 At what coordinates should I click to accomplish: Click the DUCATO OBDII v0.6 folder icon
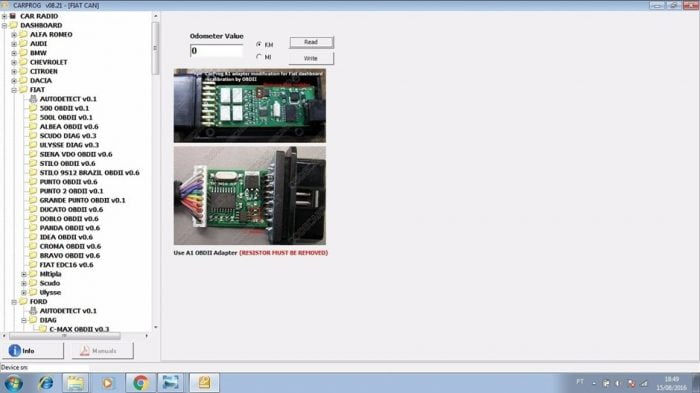(x=33, y=209)
